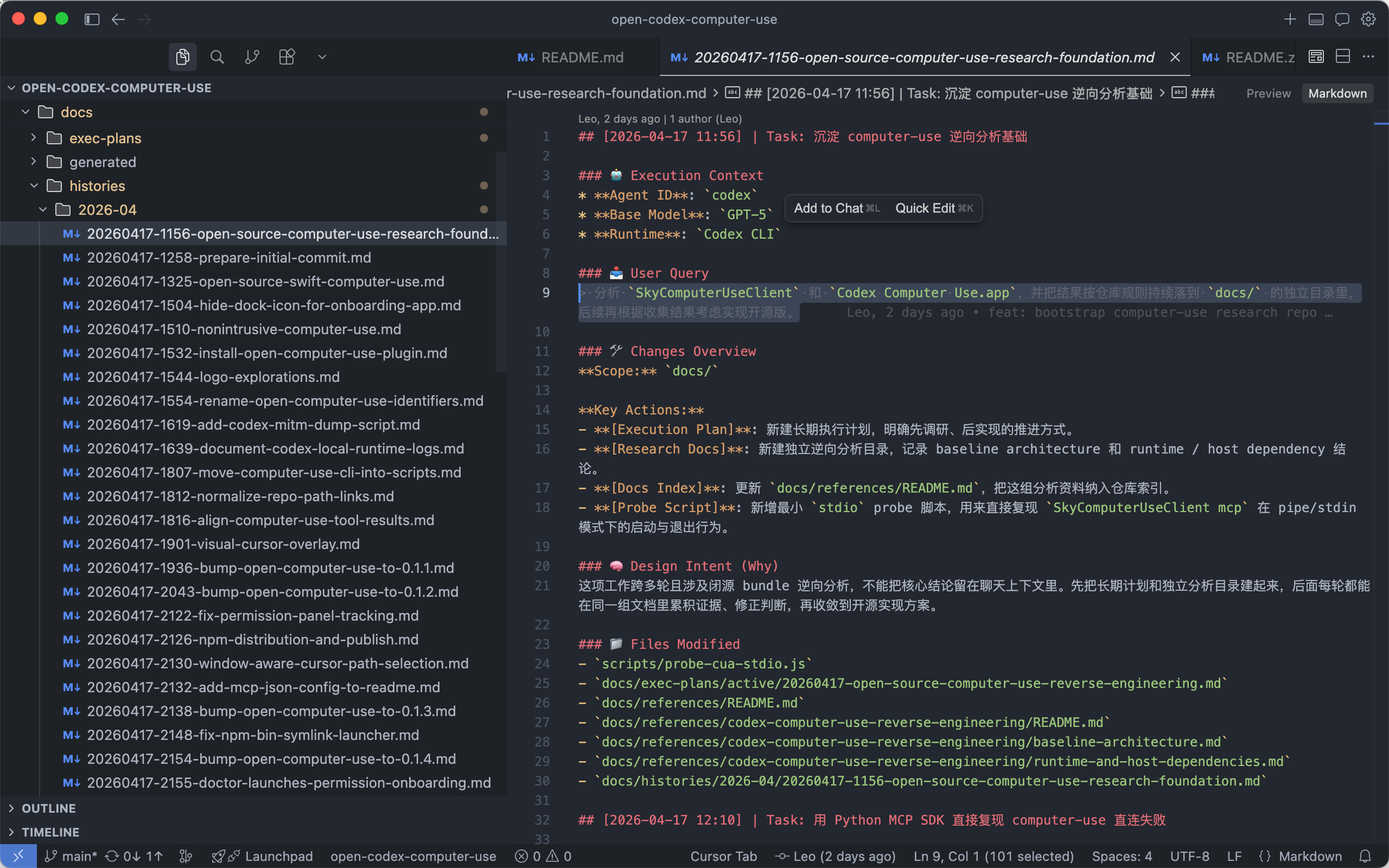Toggle the AI chat pane icon
1389x868 pixels.
pyautogui.click(x=1342, y=20)
